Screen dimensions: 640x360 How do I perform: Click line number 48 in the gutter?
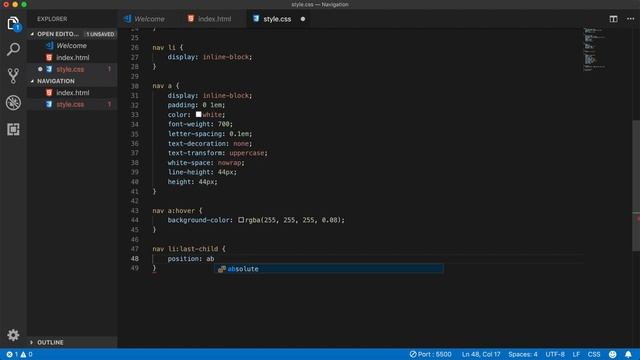[135, 258]
